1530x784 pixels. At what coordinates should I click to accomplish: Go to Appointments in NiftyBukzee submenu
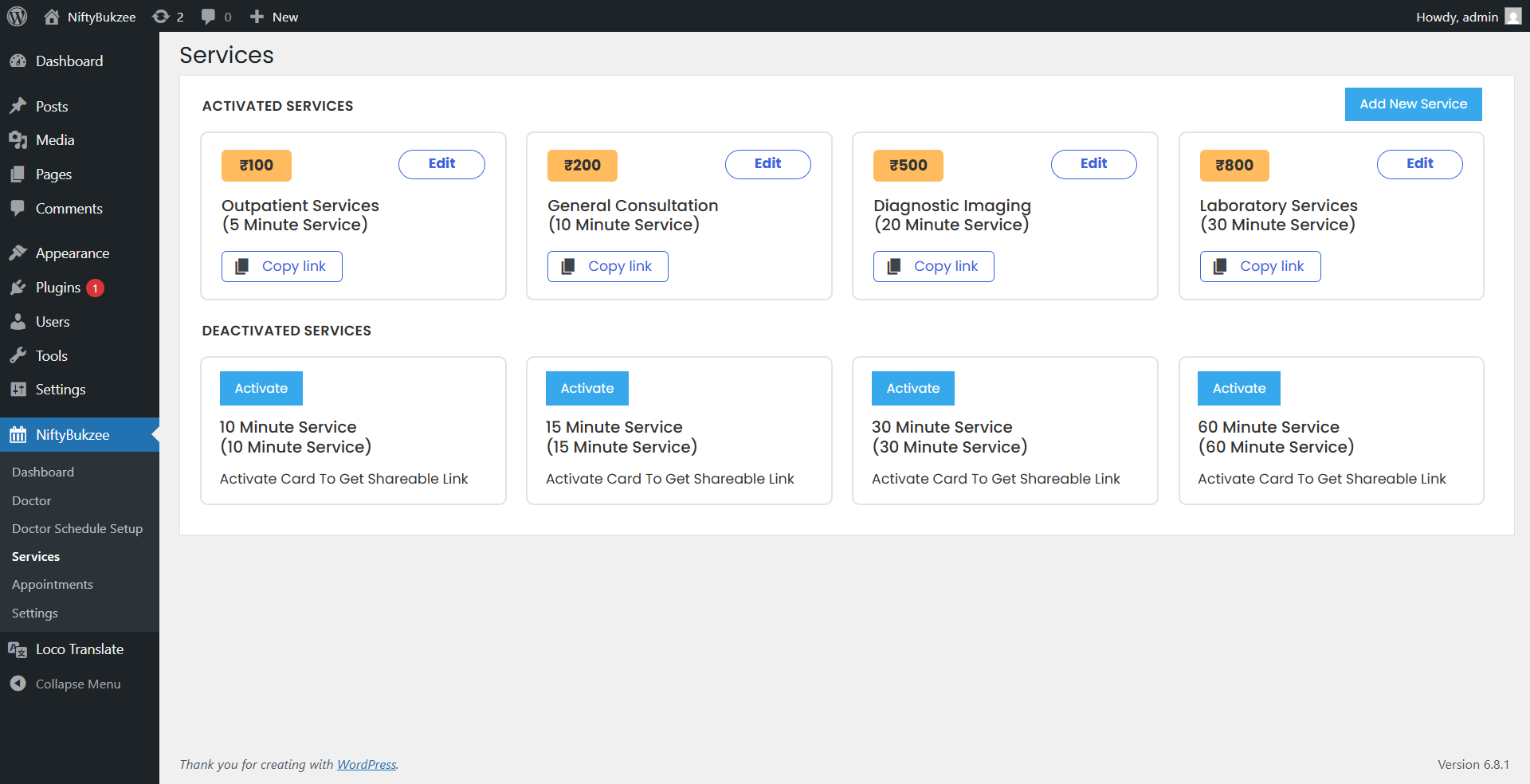point(53,584)
